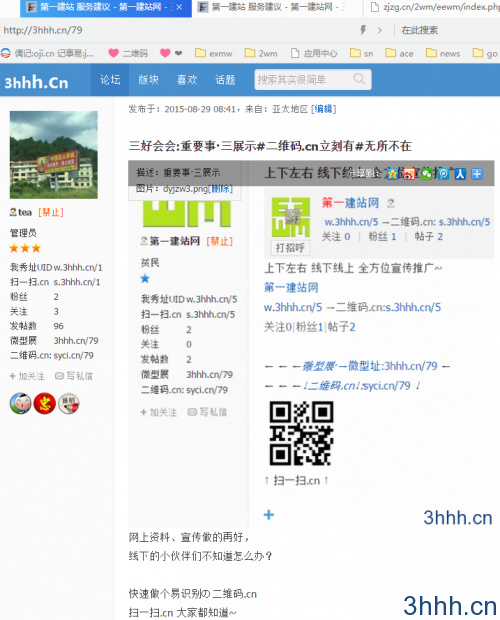Open the 版块 nav item
The height and width of the screenshot is (620, 500).
pyautogui.click(x=148, y=79)
